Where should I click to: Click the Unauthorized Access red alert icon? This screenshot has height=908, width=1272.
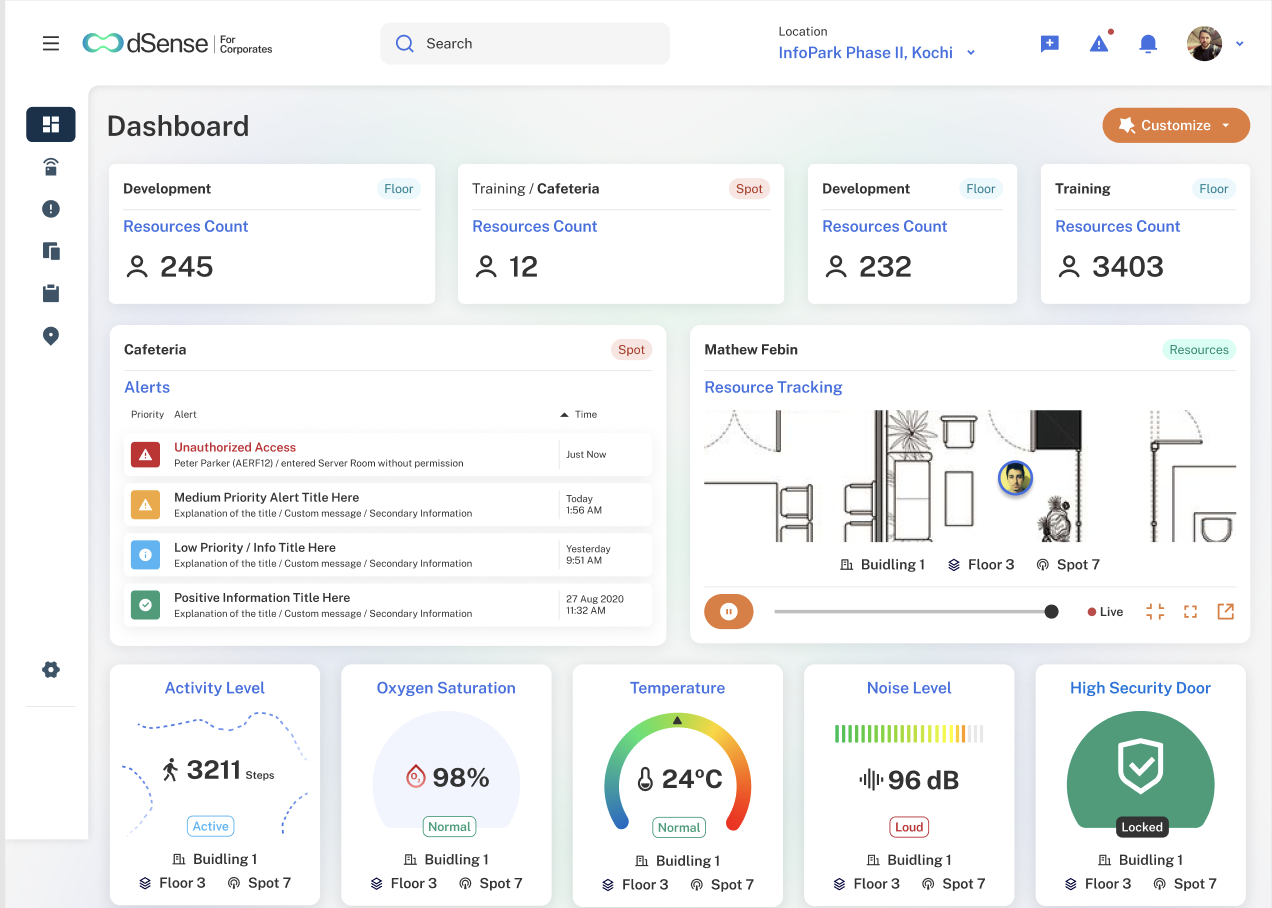point(146,455)
